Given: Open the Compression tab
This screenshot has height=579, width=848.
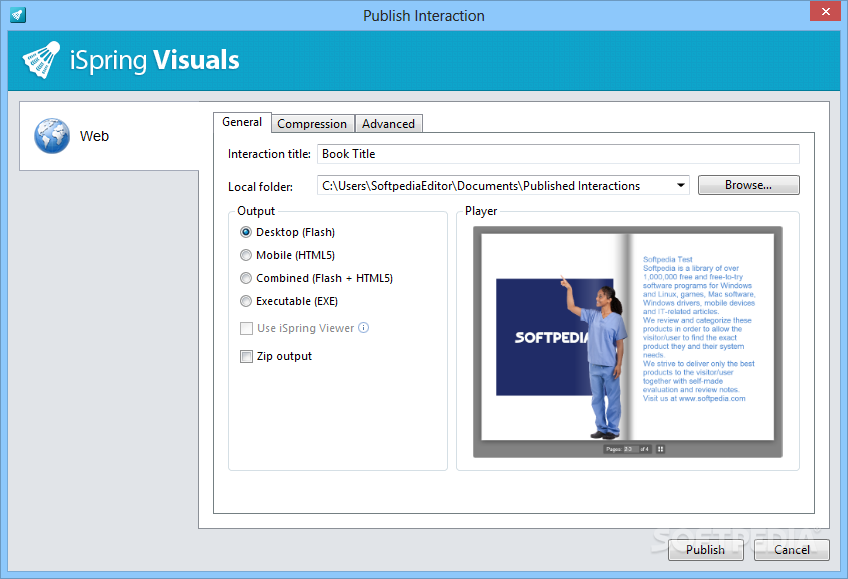Looking at the screenshot, I should 312,124.
